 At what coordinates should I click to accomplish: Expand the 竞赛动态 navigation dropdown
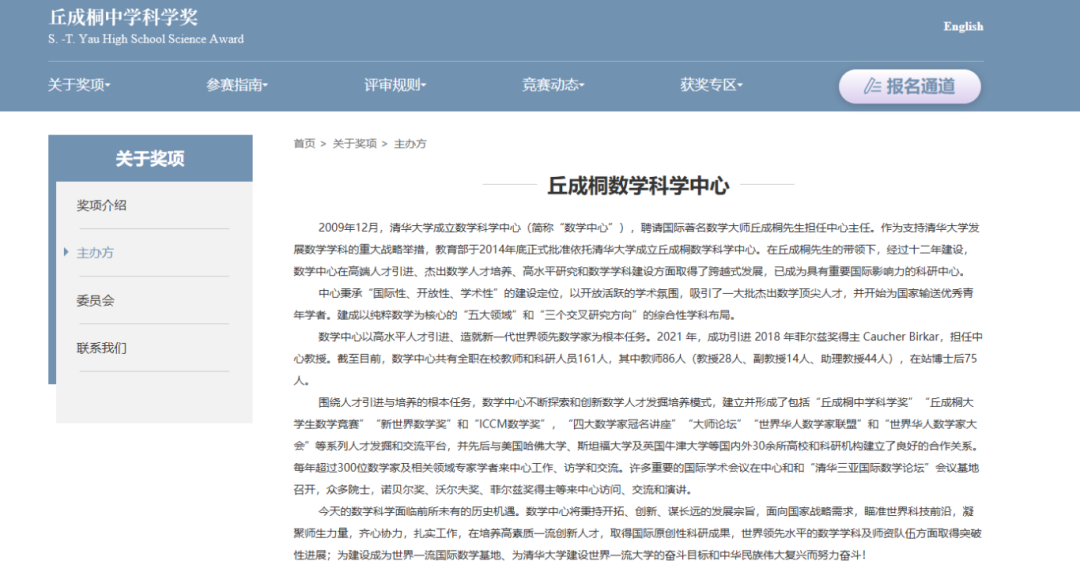[551, 85]
